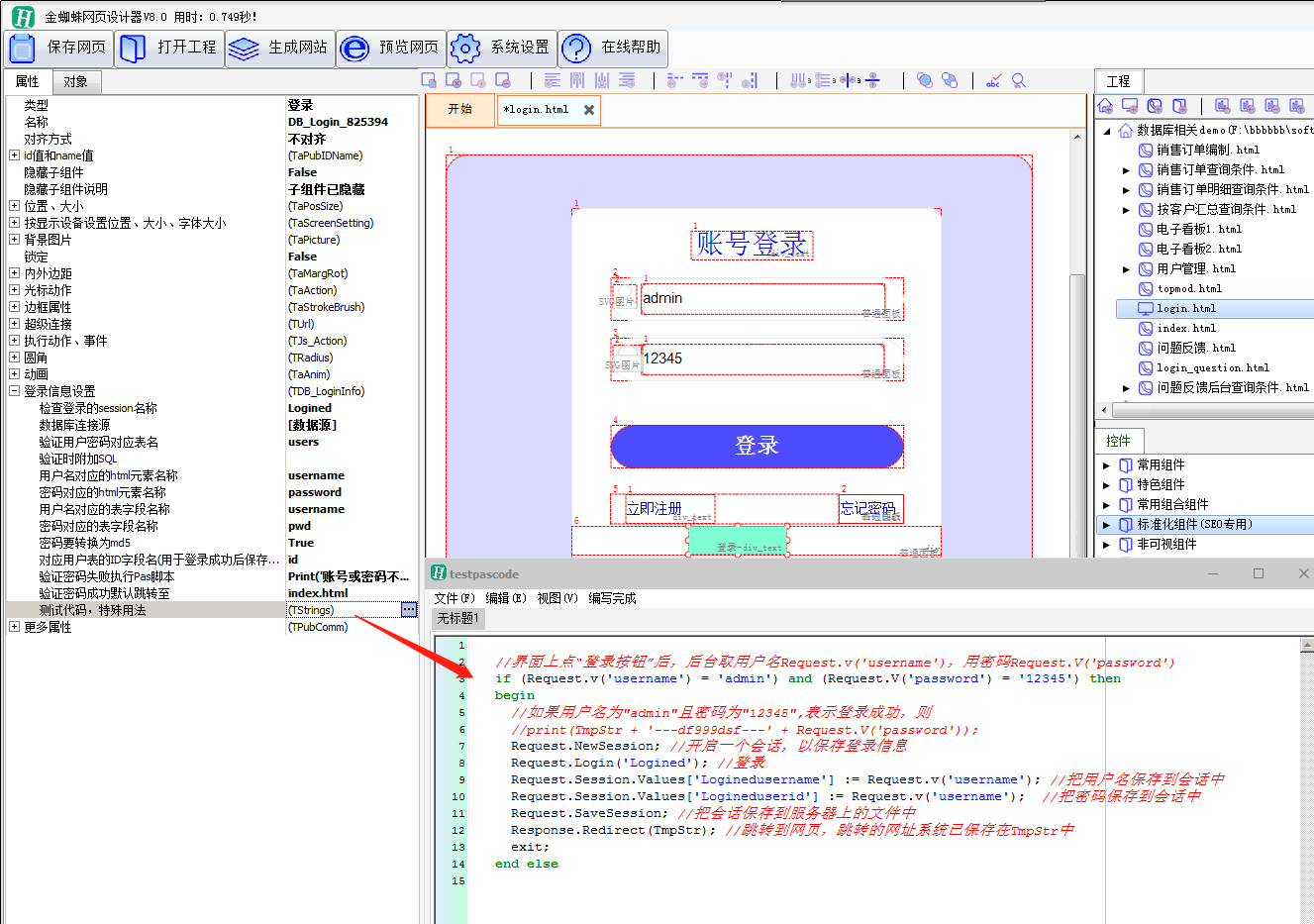Click the 保存网页 save page toolbar button
1314x924 pixels.
(57, 48)
